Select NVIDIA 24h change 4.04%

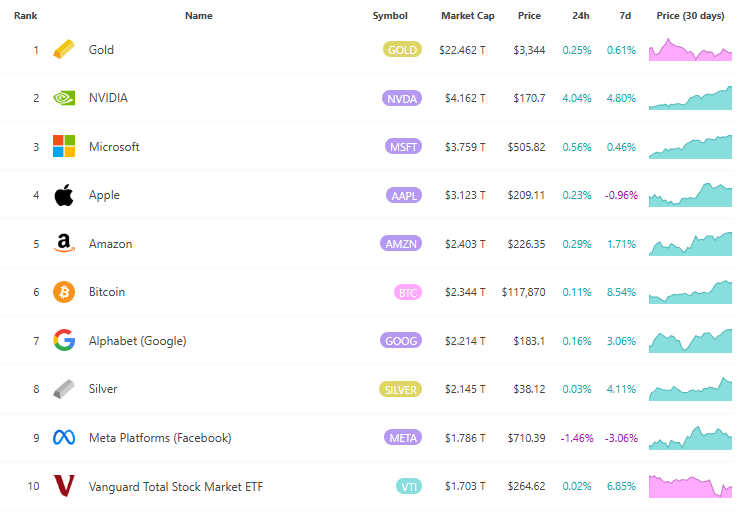pos(577,98)
